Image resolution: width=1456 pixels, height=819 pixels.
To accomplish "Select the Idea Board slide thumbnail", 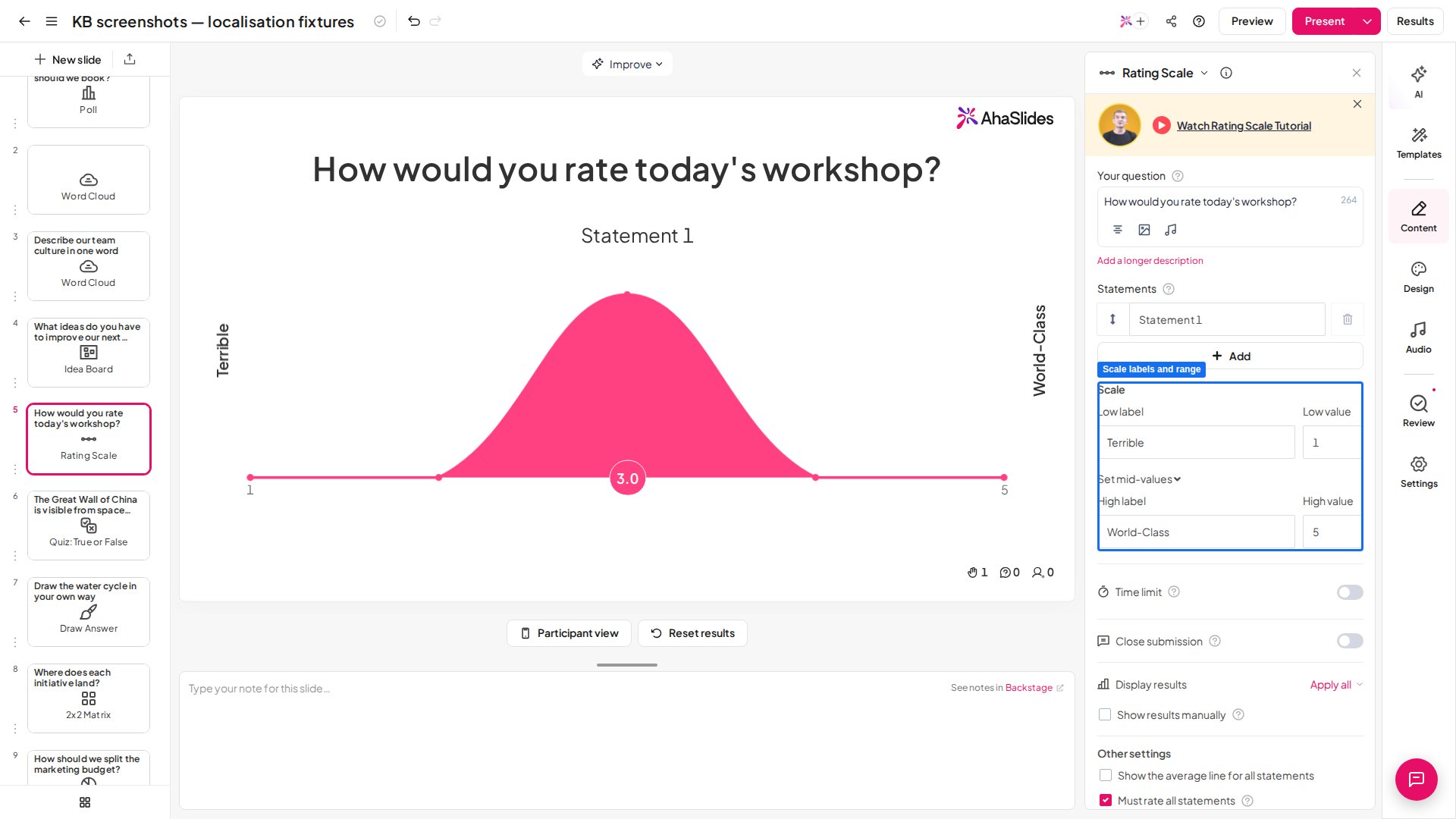I will point(89,353).
